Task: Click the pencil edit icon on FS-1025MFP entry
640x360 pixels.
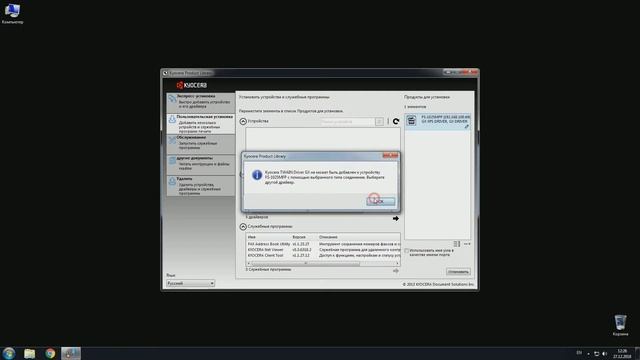Action: (x=467, y=127)
